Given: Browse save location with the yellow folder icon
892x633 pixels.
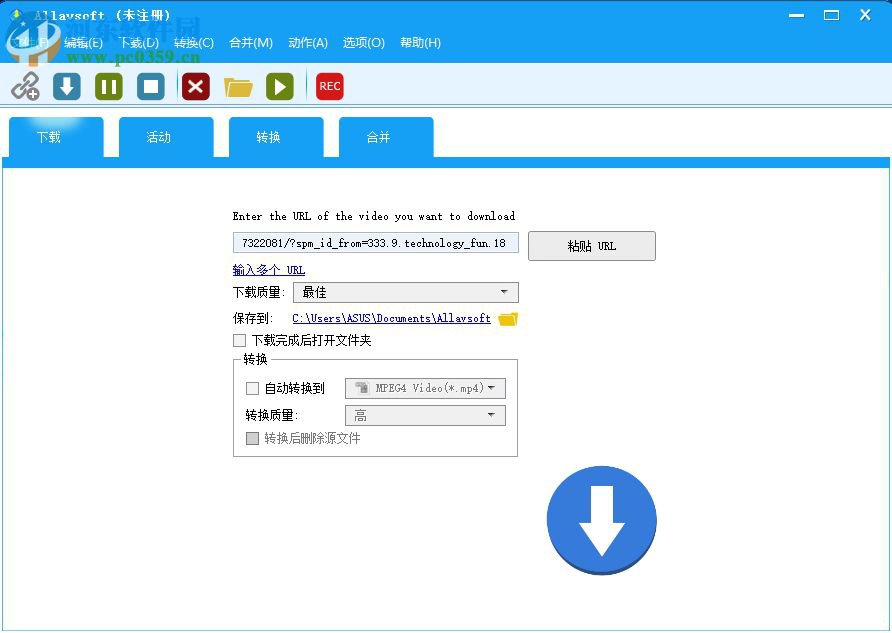Looking at the screenshot, I should click(x=507, y=317).
